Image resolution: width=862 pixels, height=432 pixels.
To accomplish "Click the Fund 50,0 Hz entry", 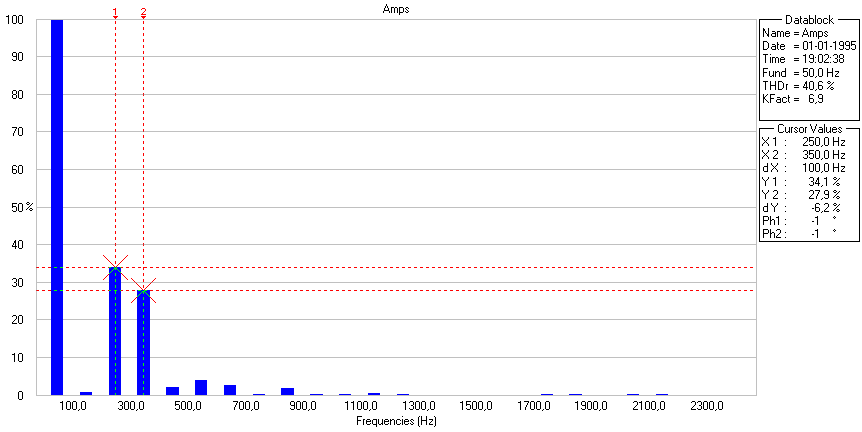I will coord(805,74).
